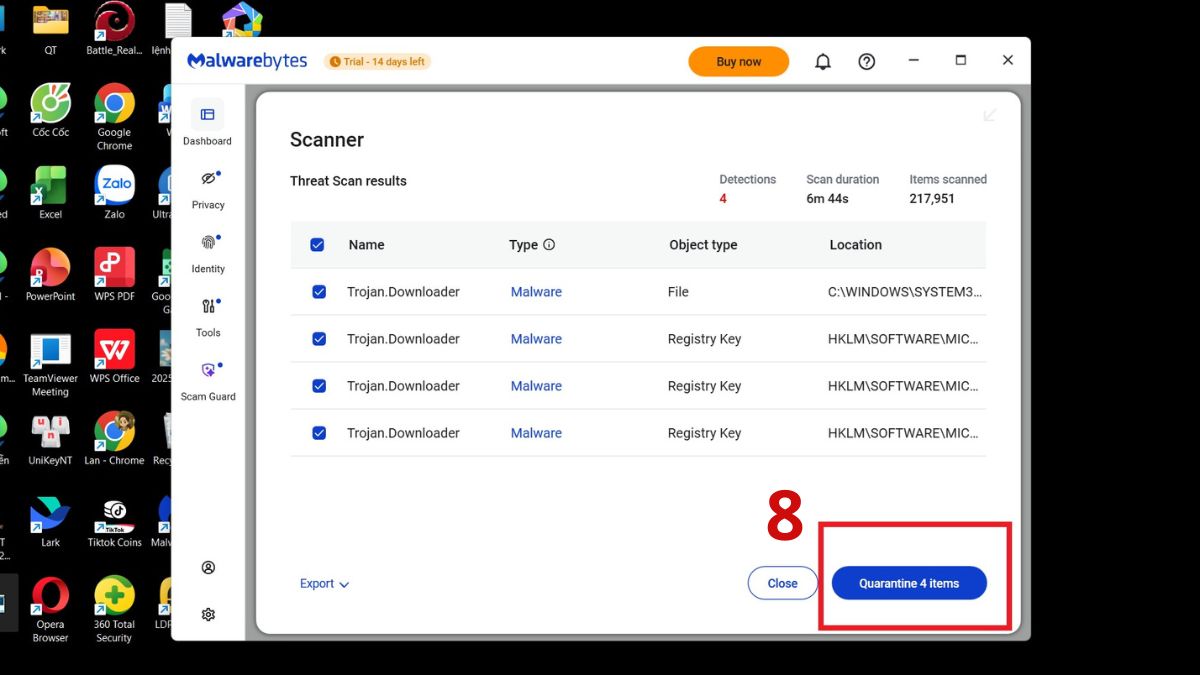Click the Threat Scan results label
Image resolution: width=1200 pixels, height=675 pixels.
[348, 181]
